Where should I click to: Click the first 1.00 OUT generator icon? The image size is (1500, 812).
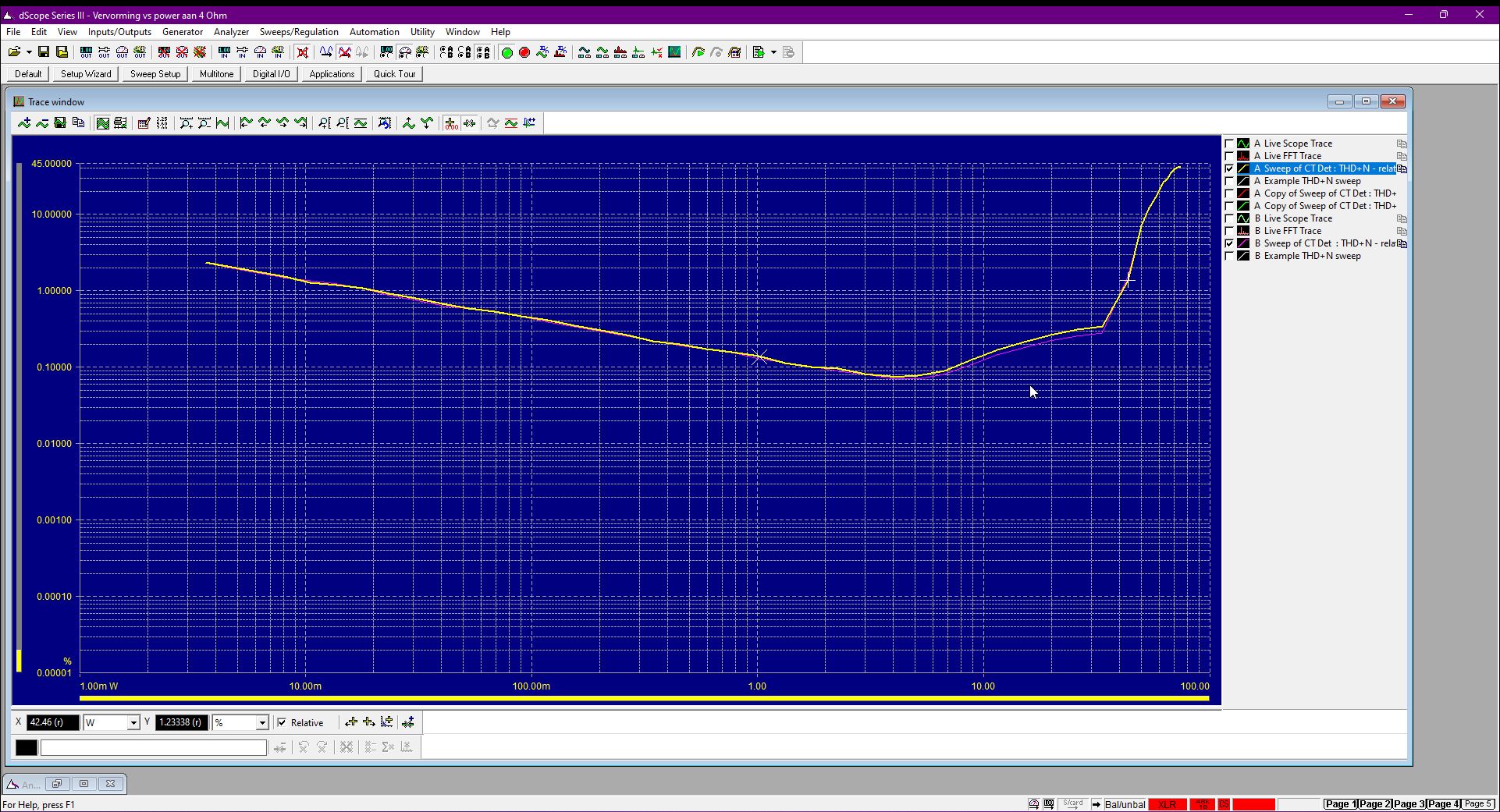86,52
